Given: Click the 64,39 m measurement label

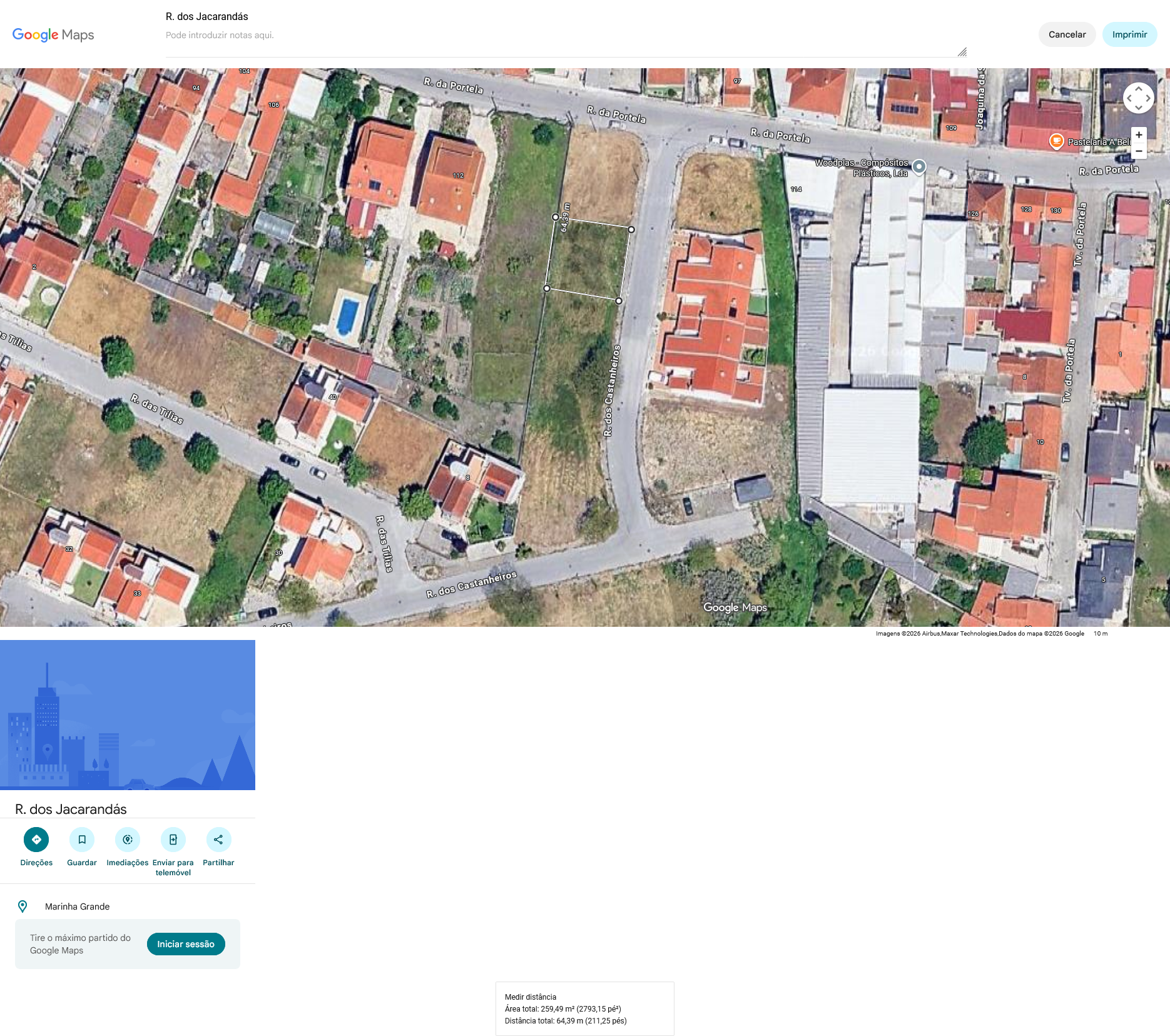Looking at the screenshot, I should 565,217.
